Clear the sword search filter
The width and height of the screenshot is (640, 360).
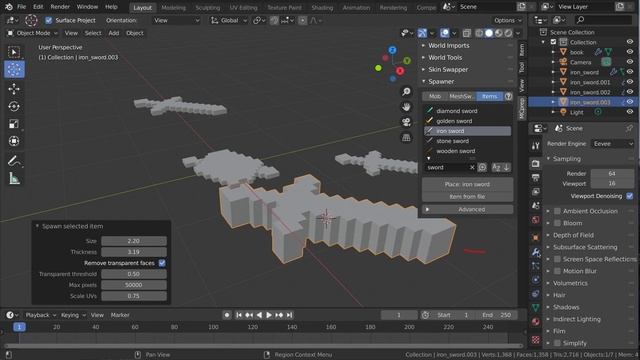click(472, 167)
